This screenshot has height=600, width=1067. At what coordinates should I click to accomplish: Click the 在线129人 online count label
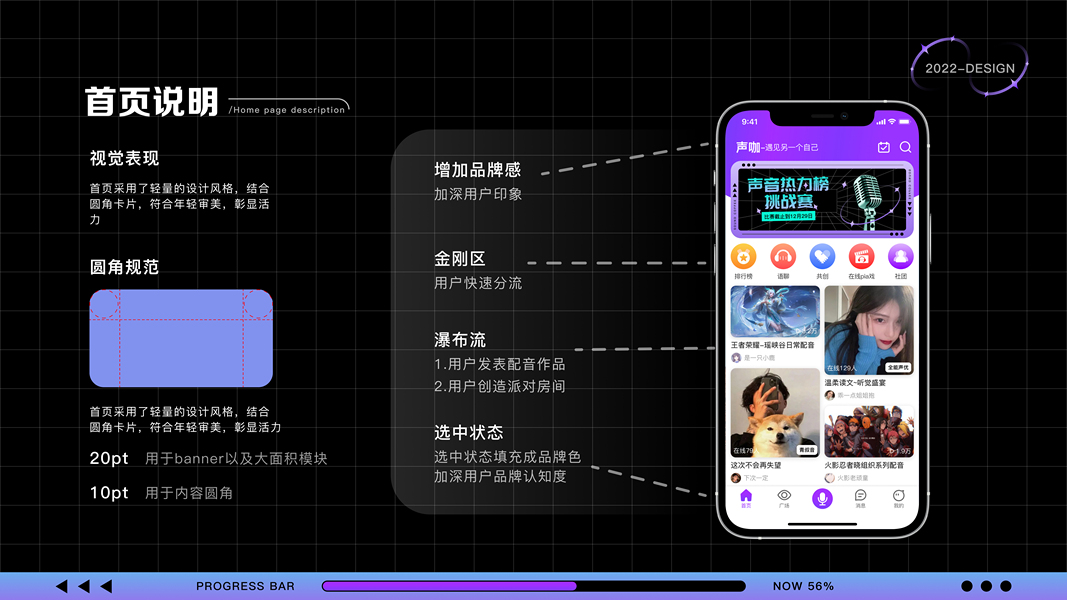[842, 368]
